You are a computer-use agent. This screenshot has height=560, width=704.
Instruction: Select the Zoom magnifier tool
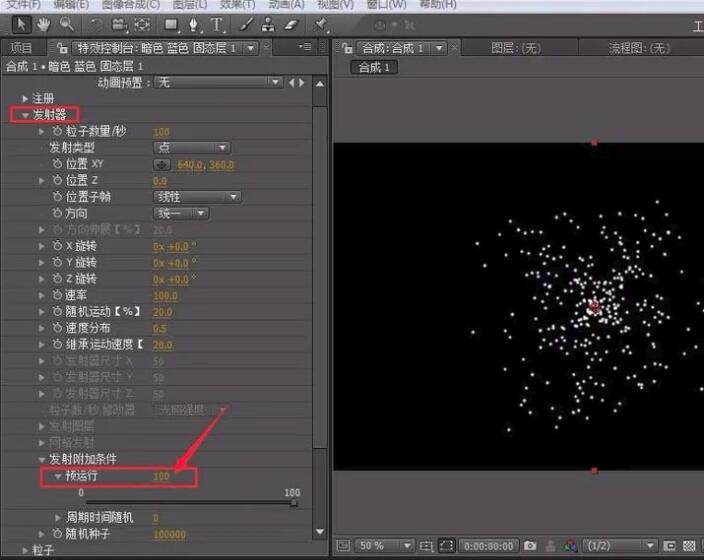click(67, 23)
